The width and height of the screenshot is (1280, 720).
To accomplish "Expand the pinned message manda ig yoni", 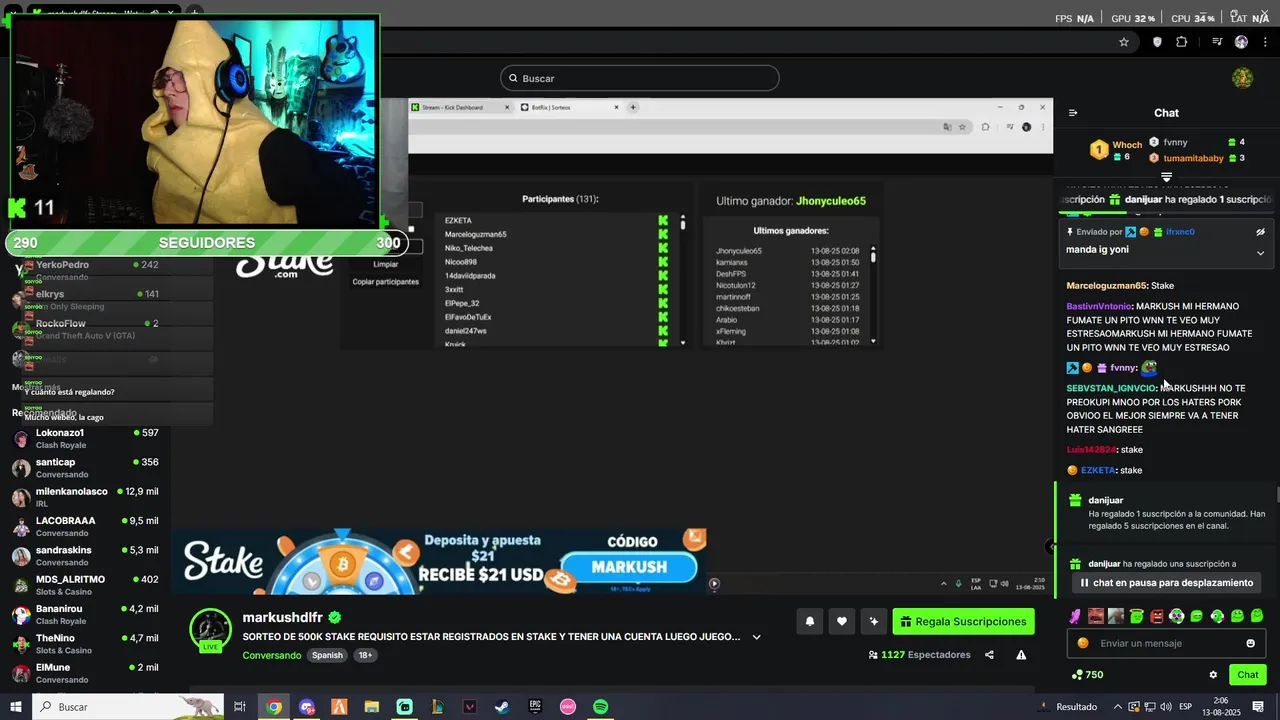I will tap(1260, 253).
